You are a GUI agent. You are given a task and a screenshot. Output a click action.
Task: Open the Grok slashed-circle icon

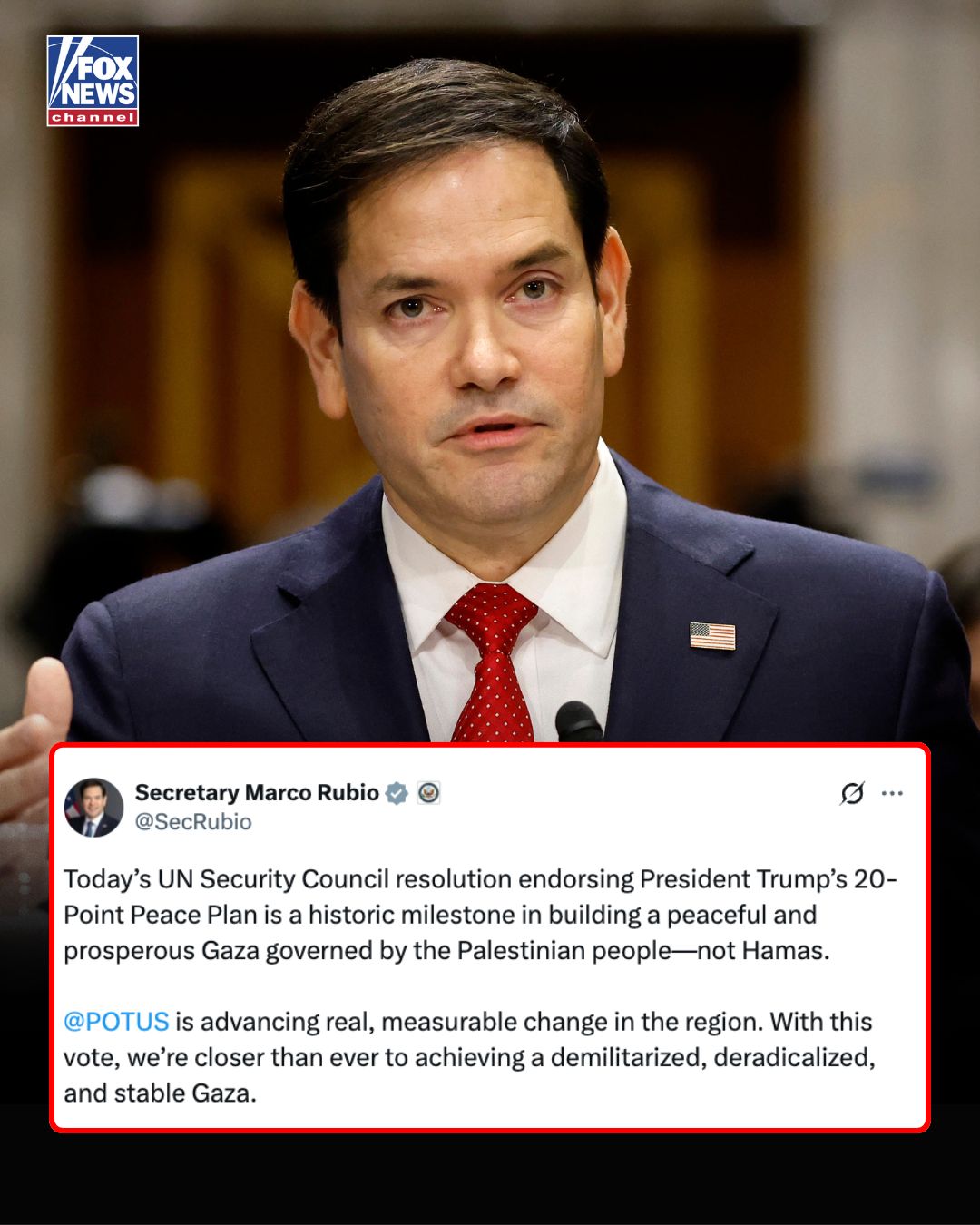click(852, 793)
